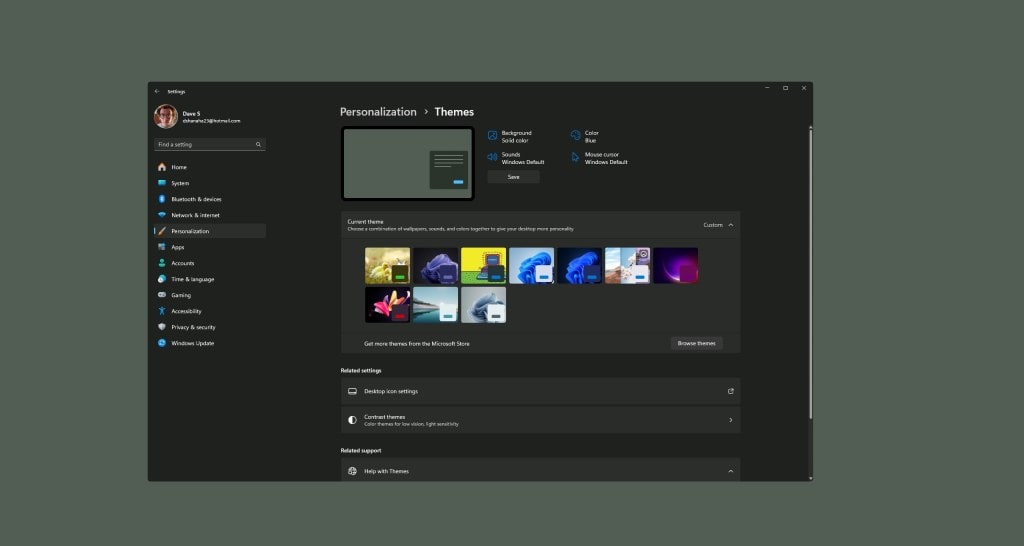Image resolution: width=1024 pixels, height=546 pixels.
Task: Click the Personalization paintbrush icon
Action: tap(162, 231)
